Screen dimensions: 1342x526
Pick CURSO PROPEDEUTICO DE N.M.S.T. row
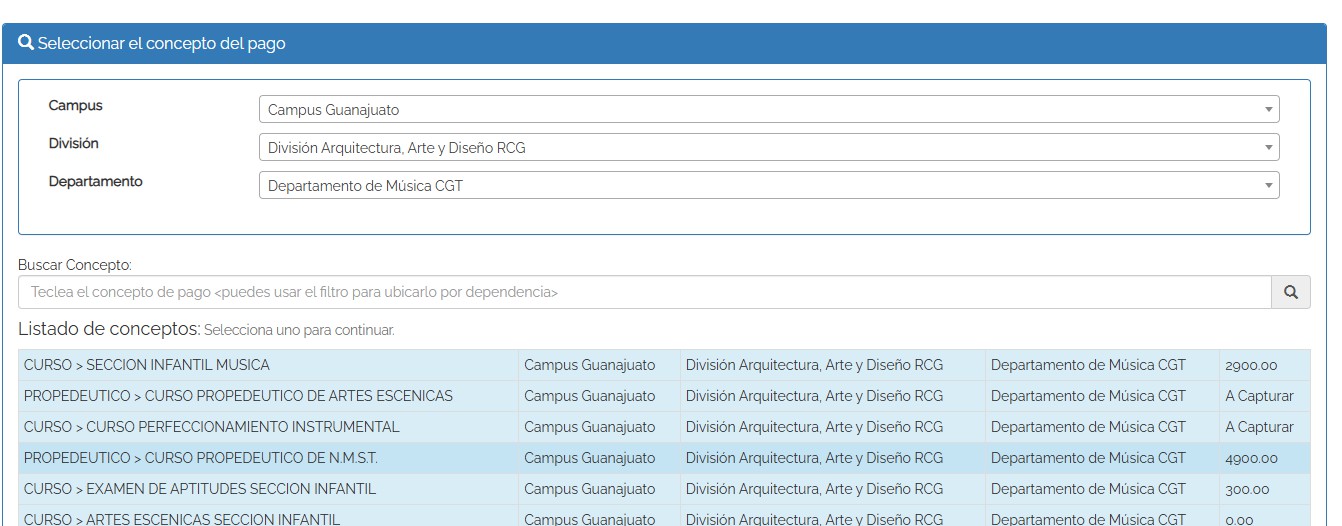[201, 458]
